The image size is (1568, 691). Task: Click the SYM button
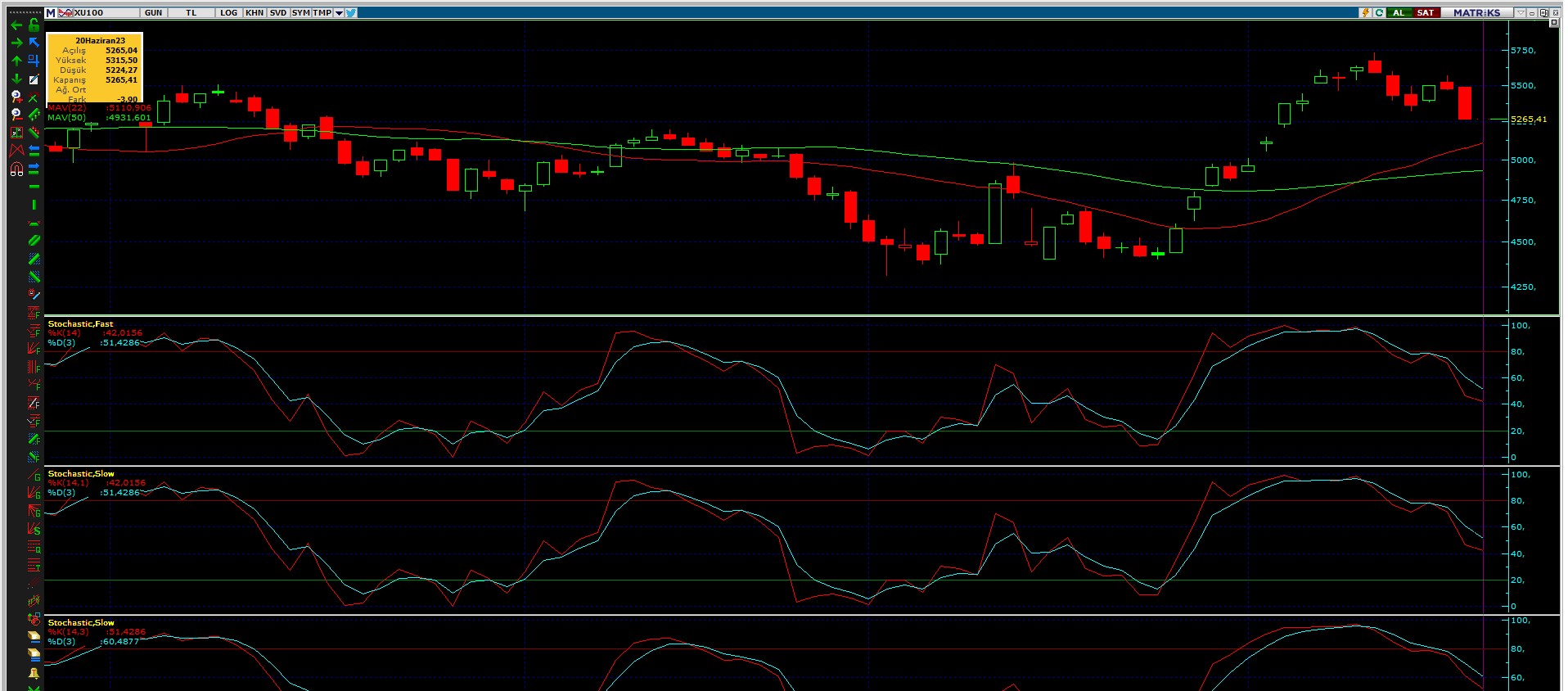(x=300, y=13)
